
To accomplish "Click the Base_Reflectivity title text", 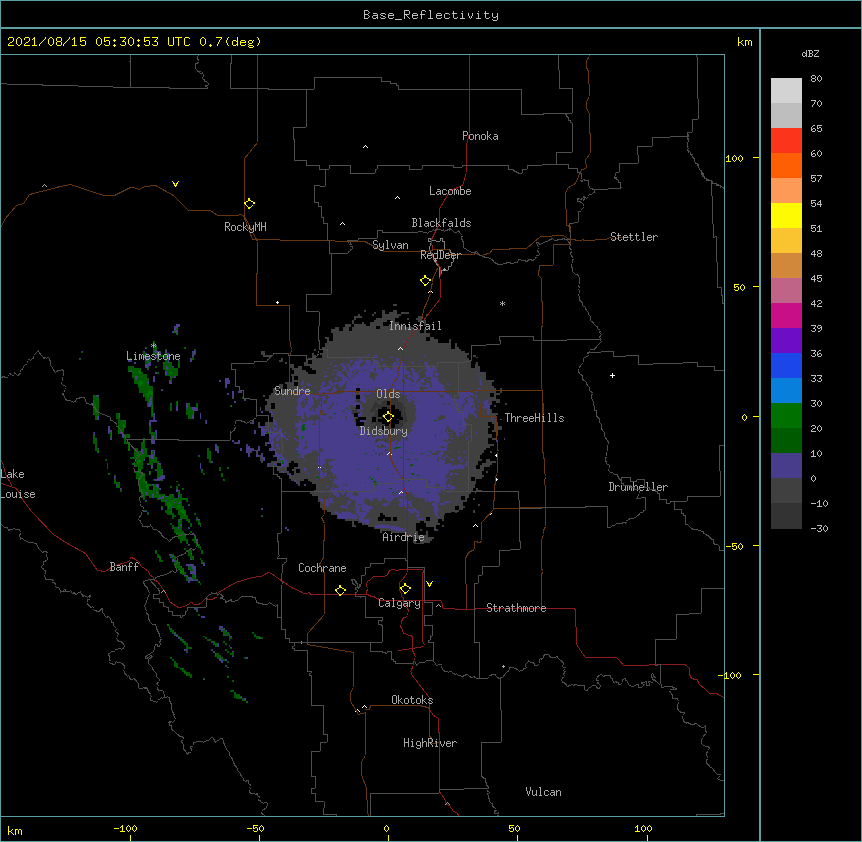I will click(x=431, y=15).
